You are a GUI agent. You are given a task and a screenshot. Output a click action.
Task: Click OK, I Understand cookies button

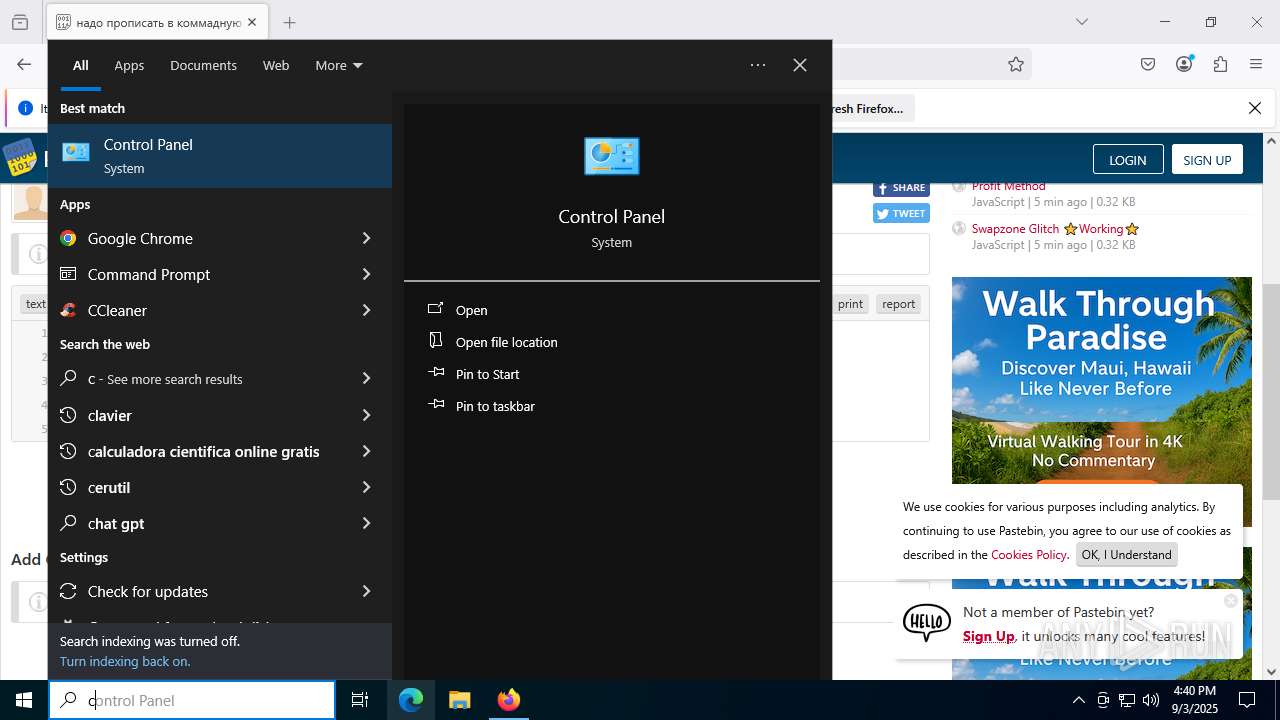(x=1126, y=554)
